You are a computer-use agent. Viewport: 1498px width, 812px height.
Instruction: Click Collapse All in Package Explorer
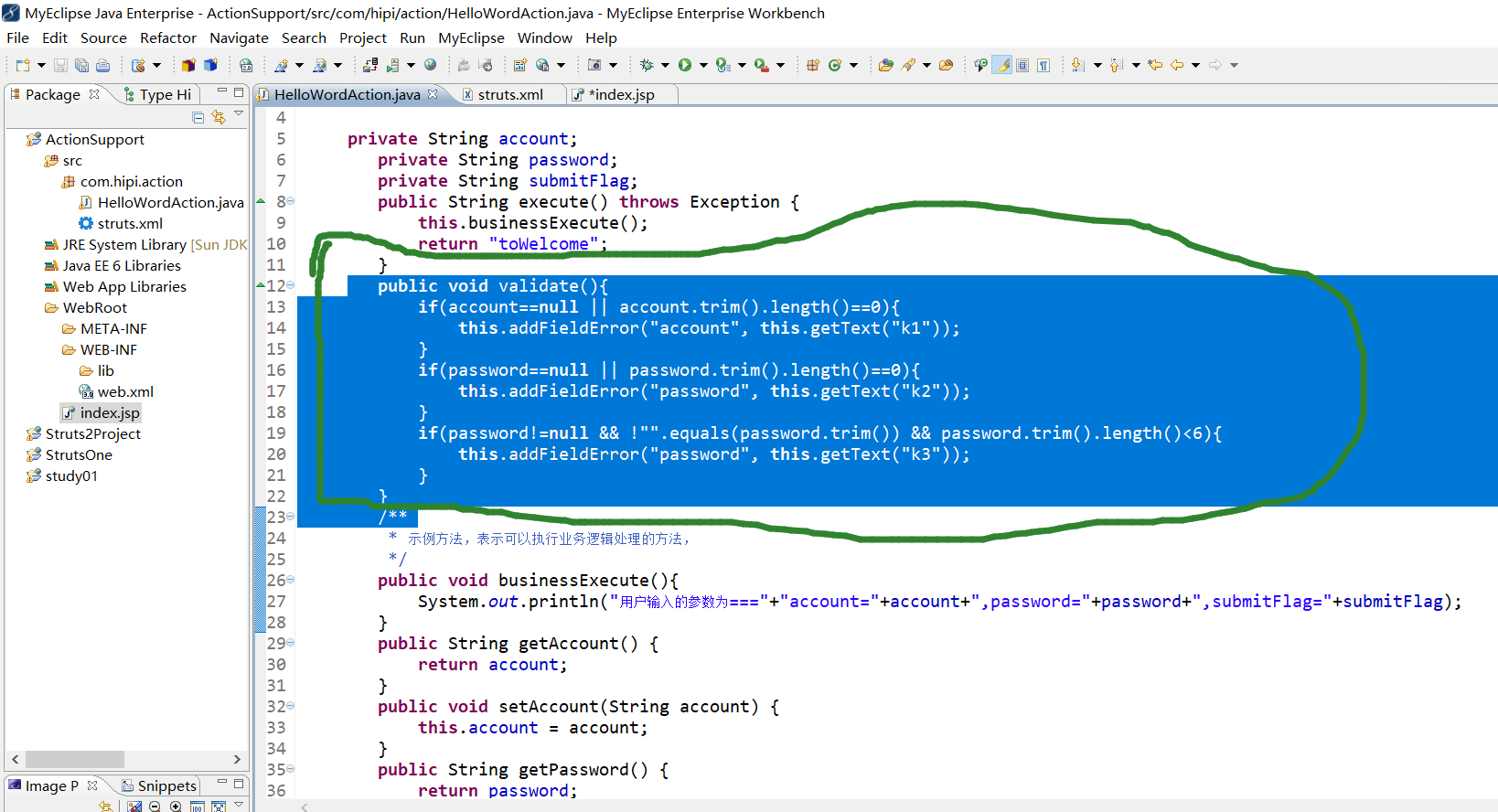198,117
